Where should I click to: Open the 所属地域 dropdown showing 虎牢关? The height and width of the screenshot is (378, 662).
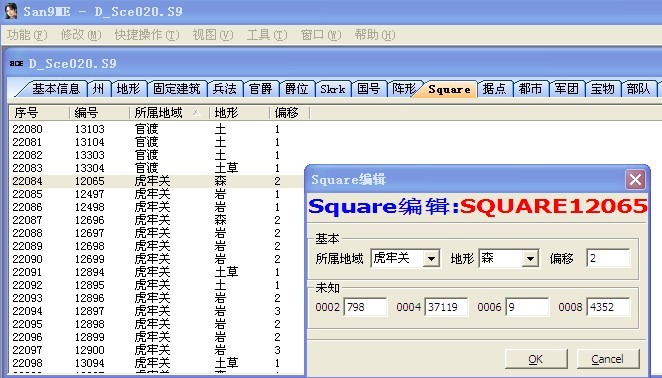pos(431,258)
